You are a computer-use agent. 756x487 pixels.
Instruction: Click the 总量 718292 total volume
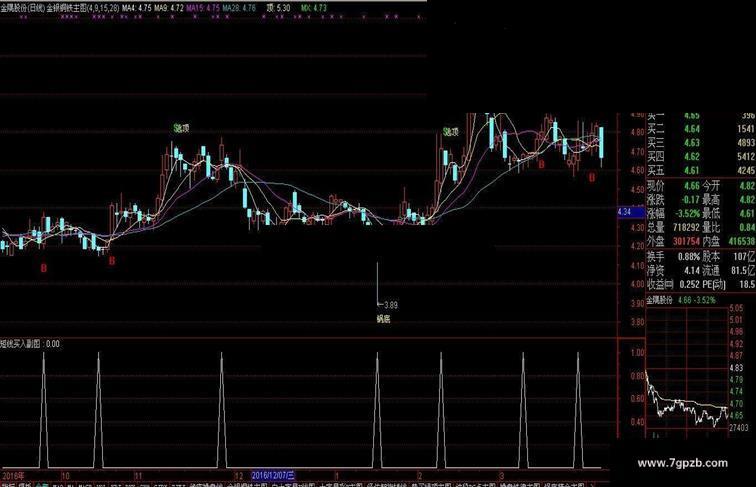[x=686, y=227]
